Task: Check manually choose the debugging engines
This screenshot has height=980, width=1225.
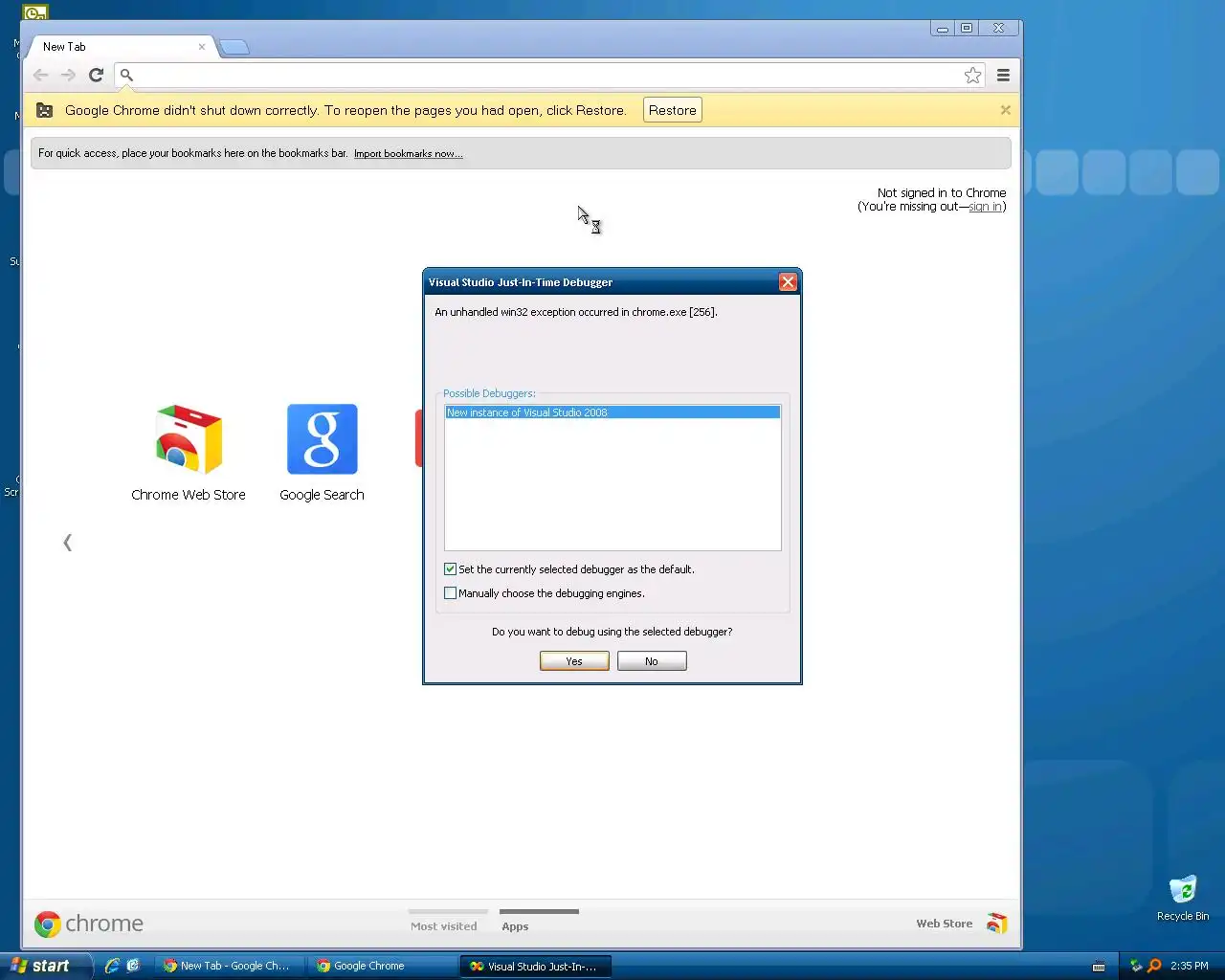Action: tap(450, 592)
